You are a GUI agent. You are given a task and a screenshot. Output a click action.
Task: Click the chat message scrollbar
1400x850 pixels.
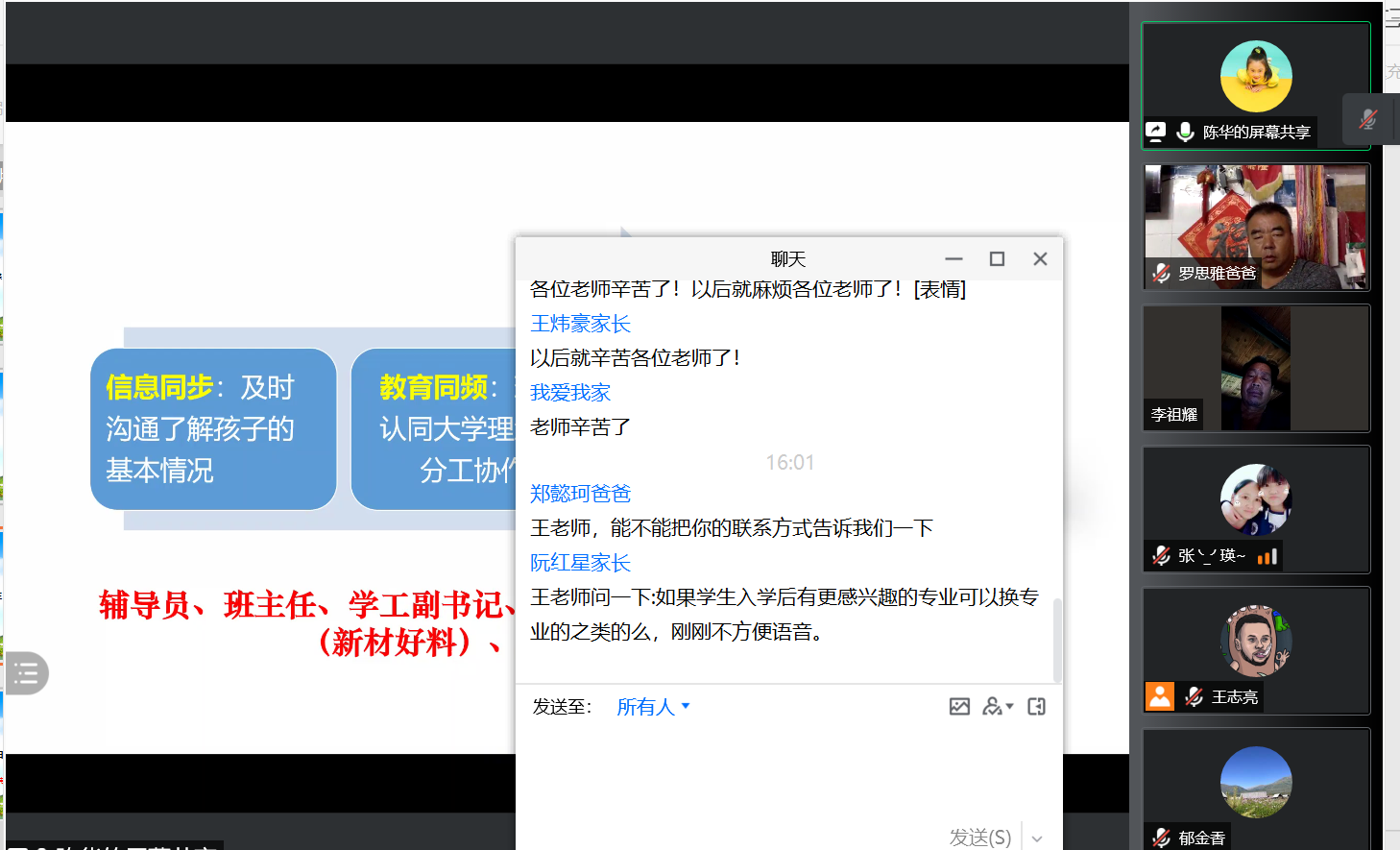pos(1057,639)
